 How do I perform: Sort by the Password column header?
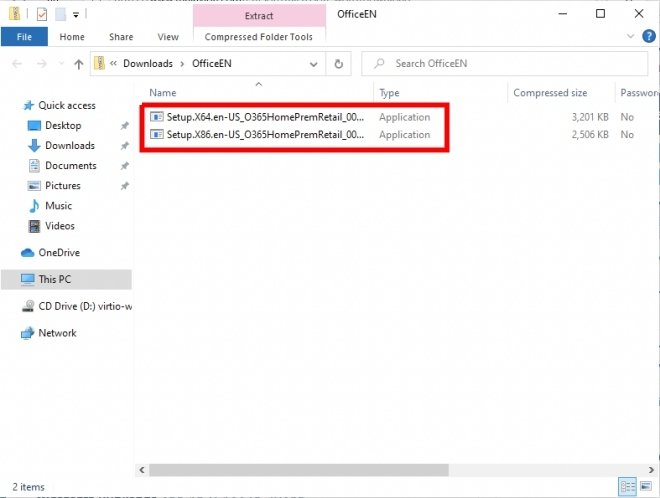[x=639, y=93]
